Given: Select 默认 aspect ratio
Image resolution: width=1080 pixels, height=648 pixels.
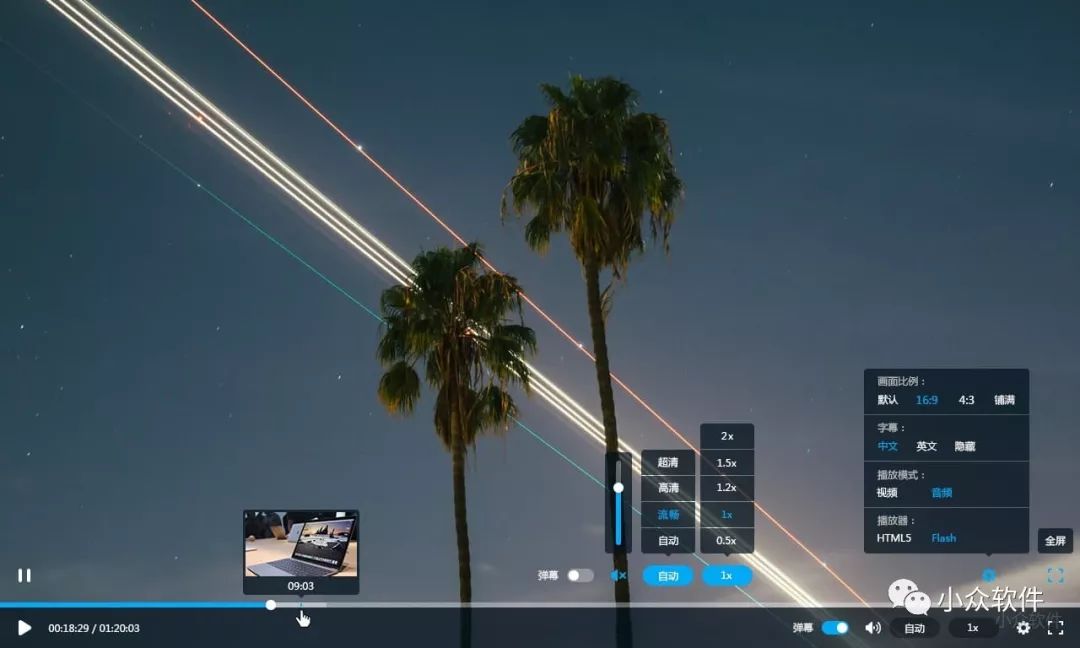Looking at the screenshot, I should coord(887,399).
